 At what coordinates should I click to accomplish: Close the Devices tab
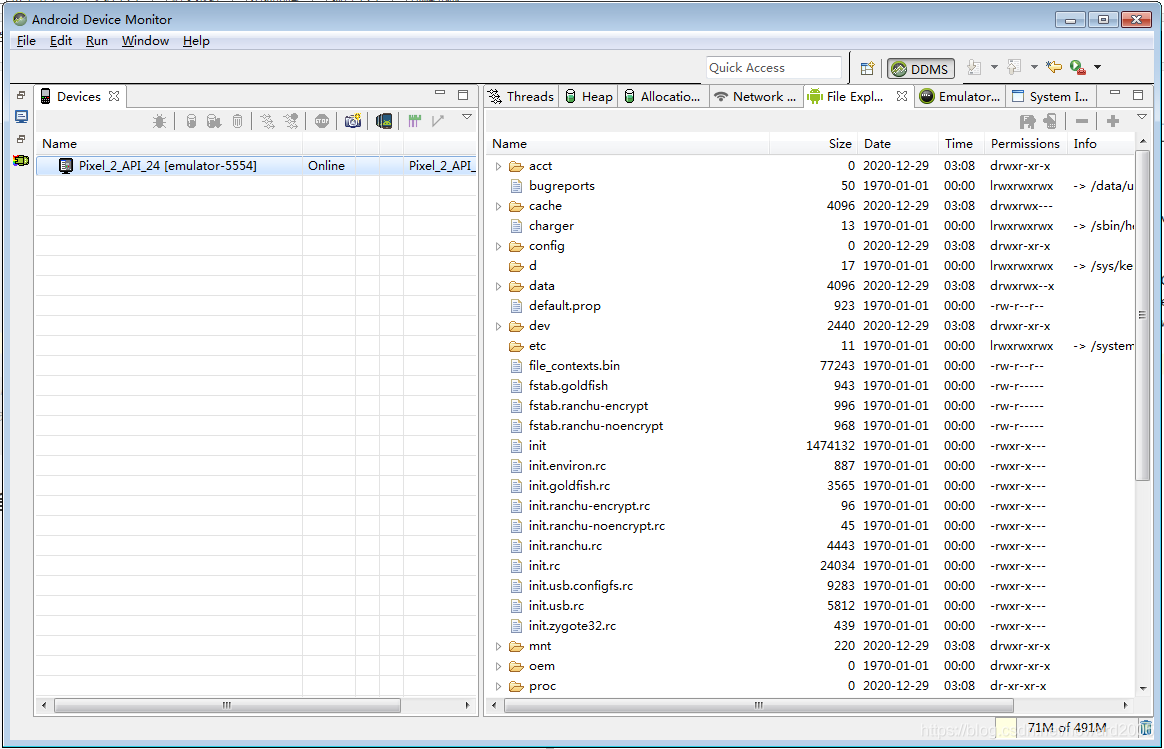[x=114, y=96]
